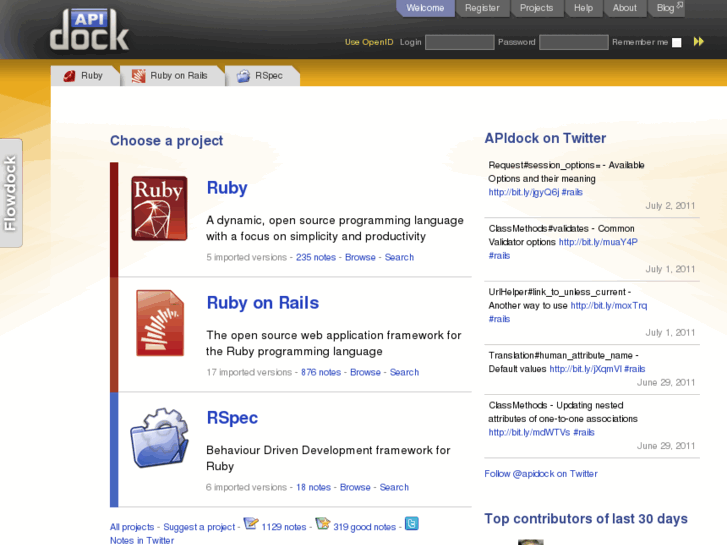Click the Use OpenID link
Image resolution: width=727 pixels, height=545 pixels.
(369, 42)
